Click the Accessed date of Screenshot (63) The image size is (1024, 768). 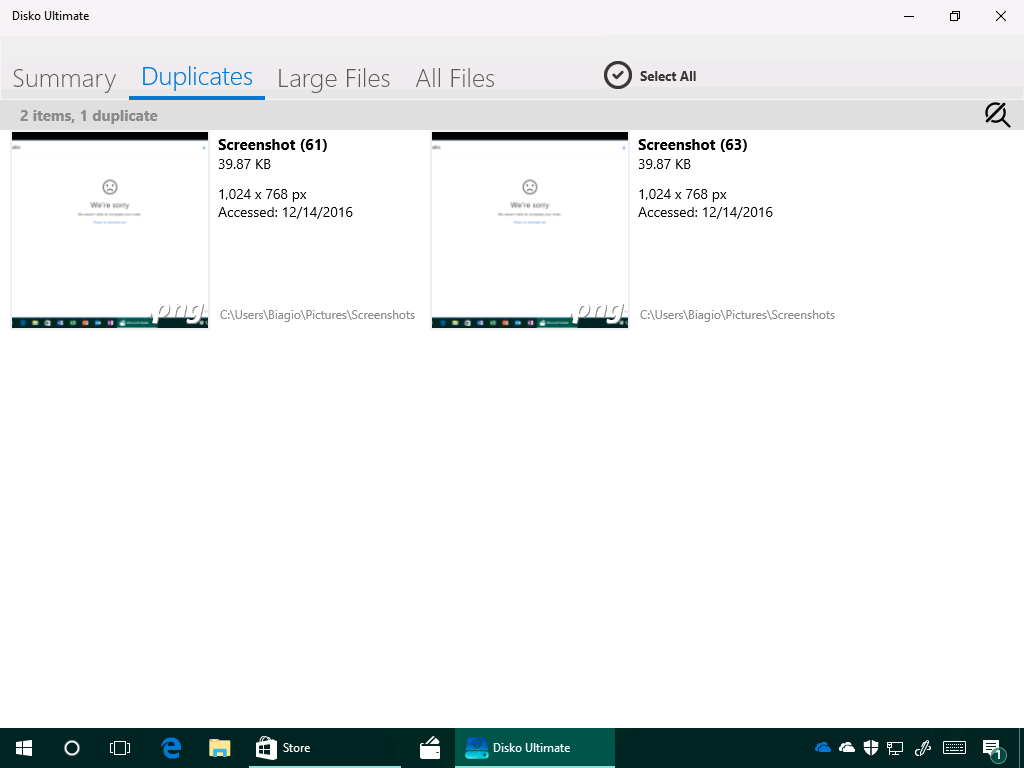tap(705, 212)
